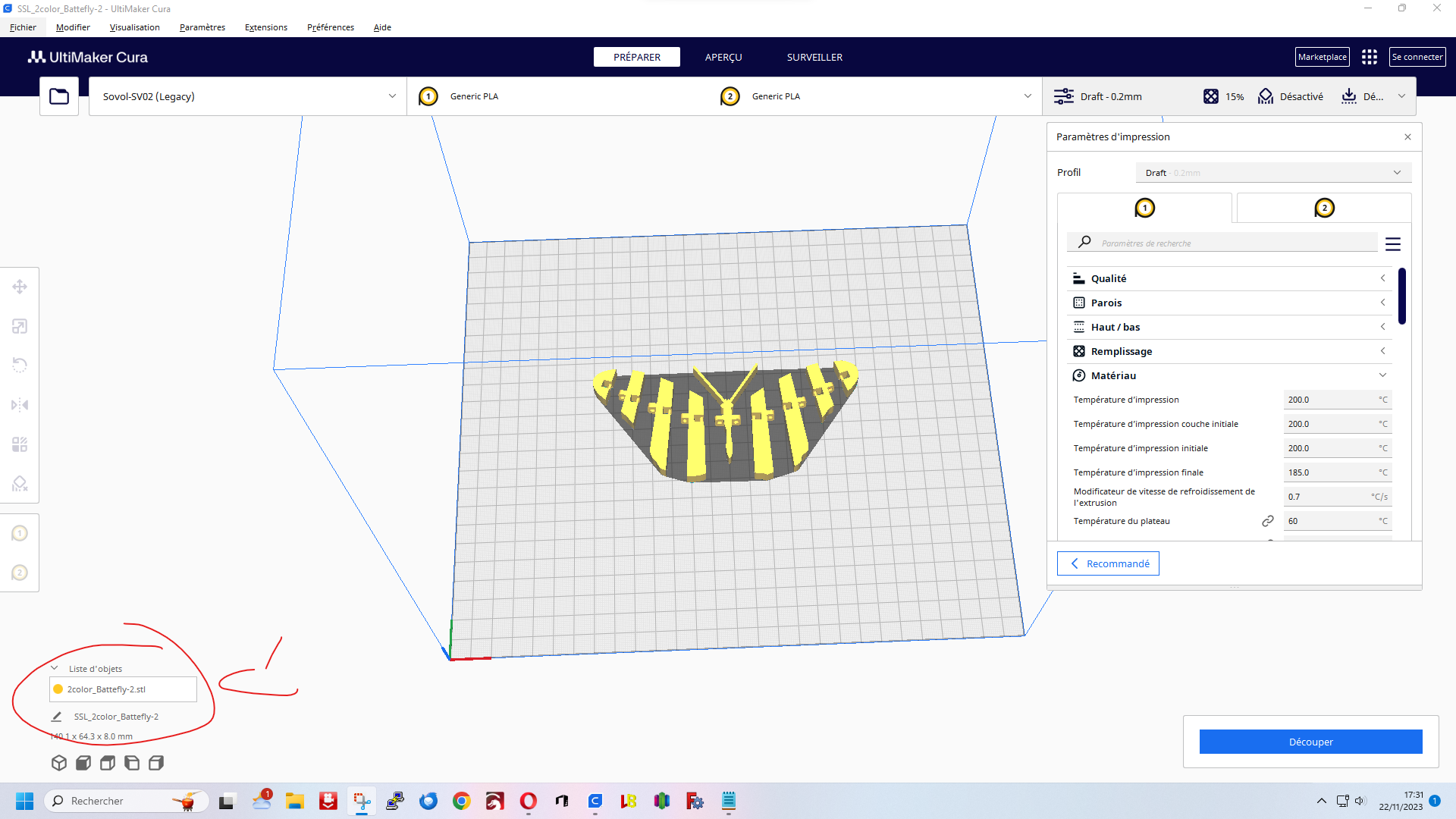
Task: Open the Profil Draft dropdown
Action: pyautogui.click(x=1272, y=173)
